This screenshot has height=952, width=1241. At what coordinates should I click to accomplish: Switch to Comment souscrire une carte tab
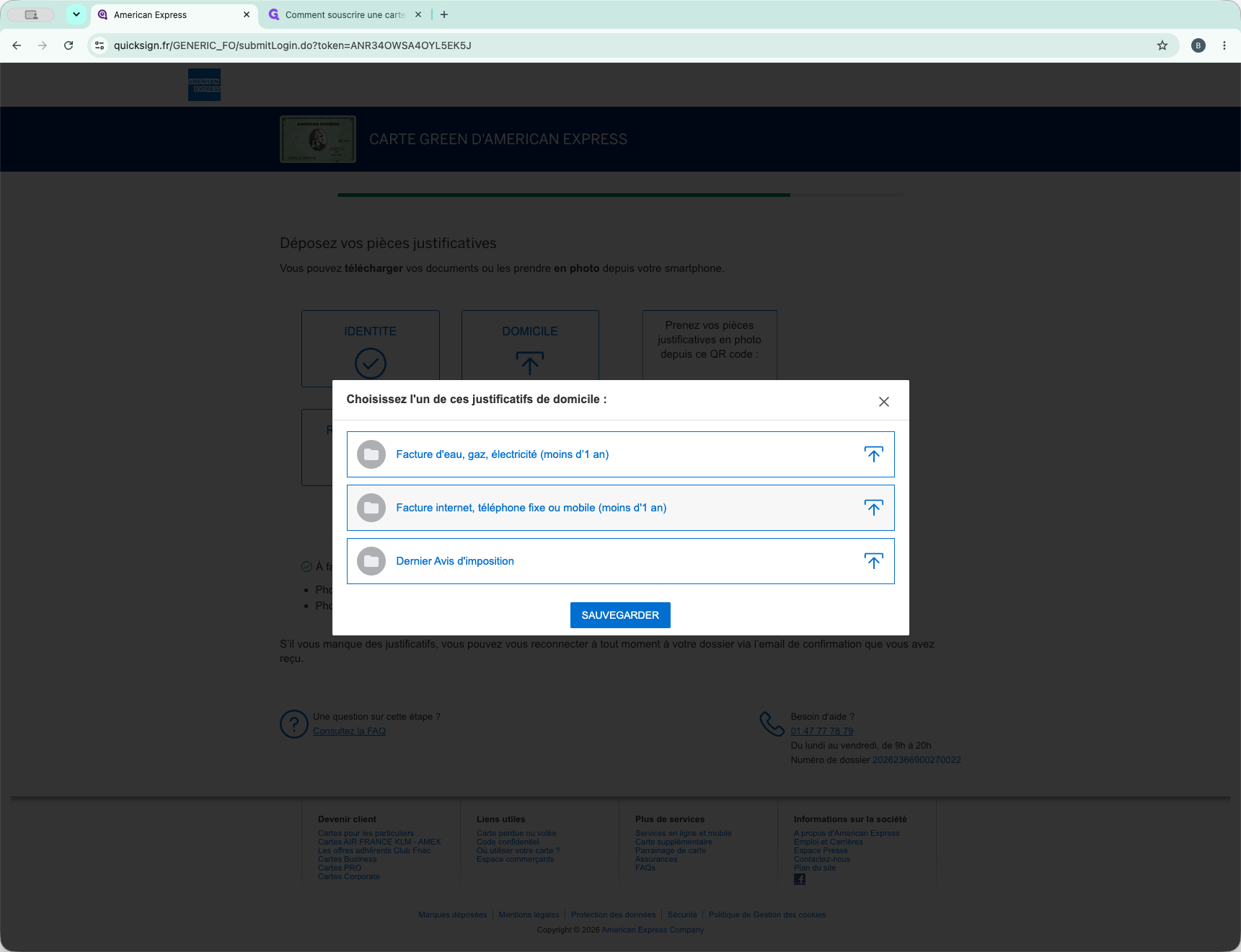point(345,14)
